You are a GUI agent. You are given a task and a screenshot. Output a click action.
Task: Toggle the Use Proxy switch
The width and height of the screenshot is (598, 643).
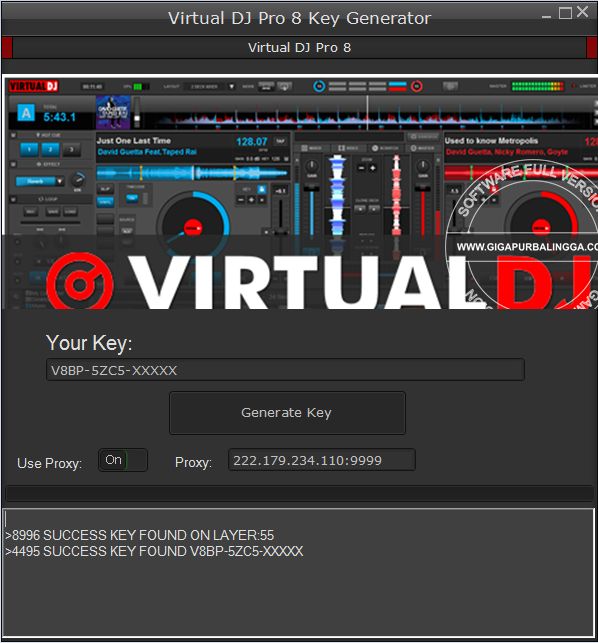[123, 460]
